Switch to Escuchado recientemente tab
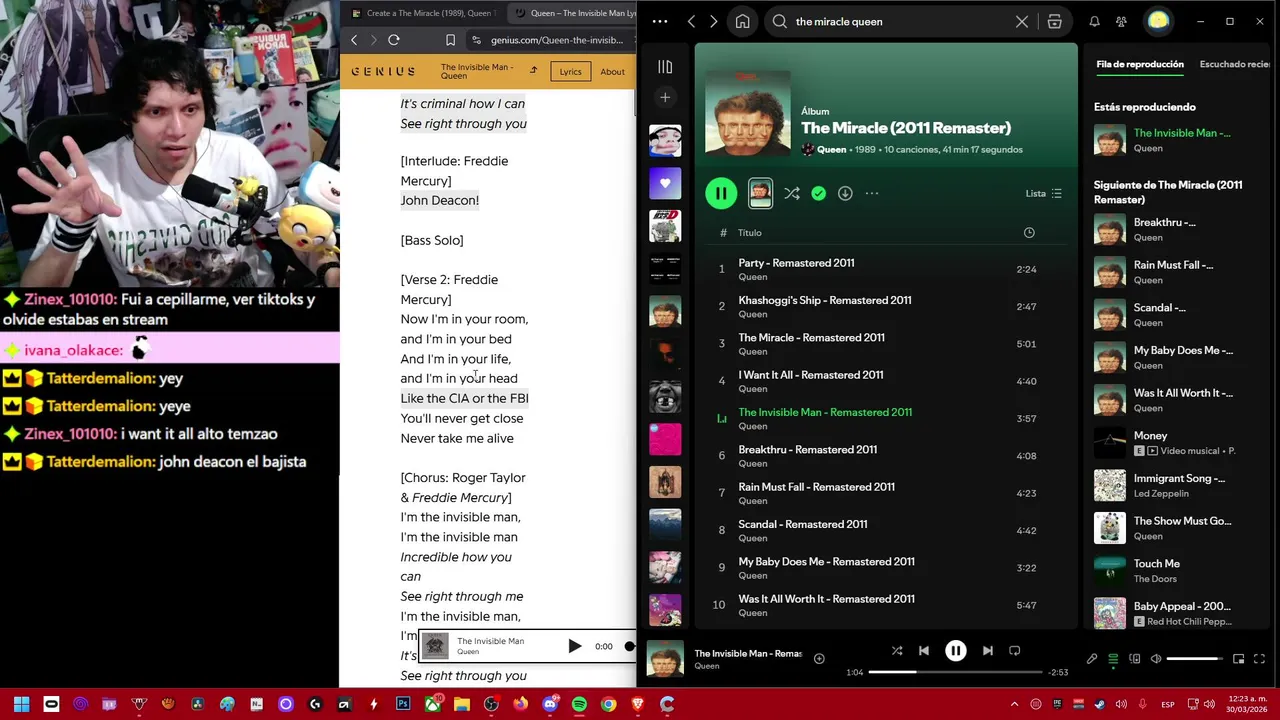Image resolution: width=1280 pixels, height=720 pixels. pyautogui.click(x=1235, y=64)
